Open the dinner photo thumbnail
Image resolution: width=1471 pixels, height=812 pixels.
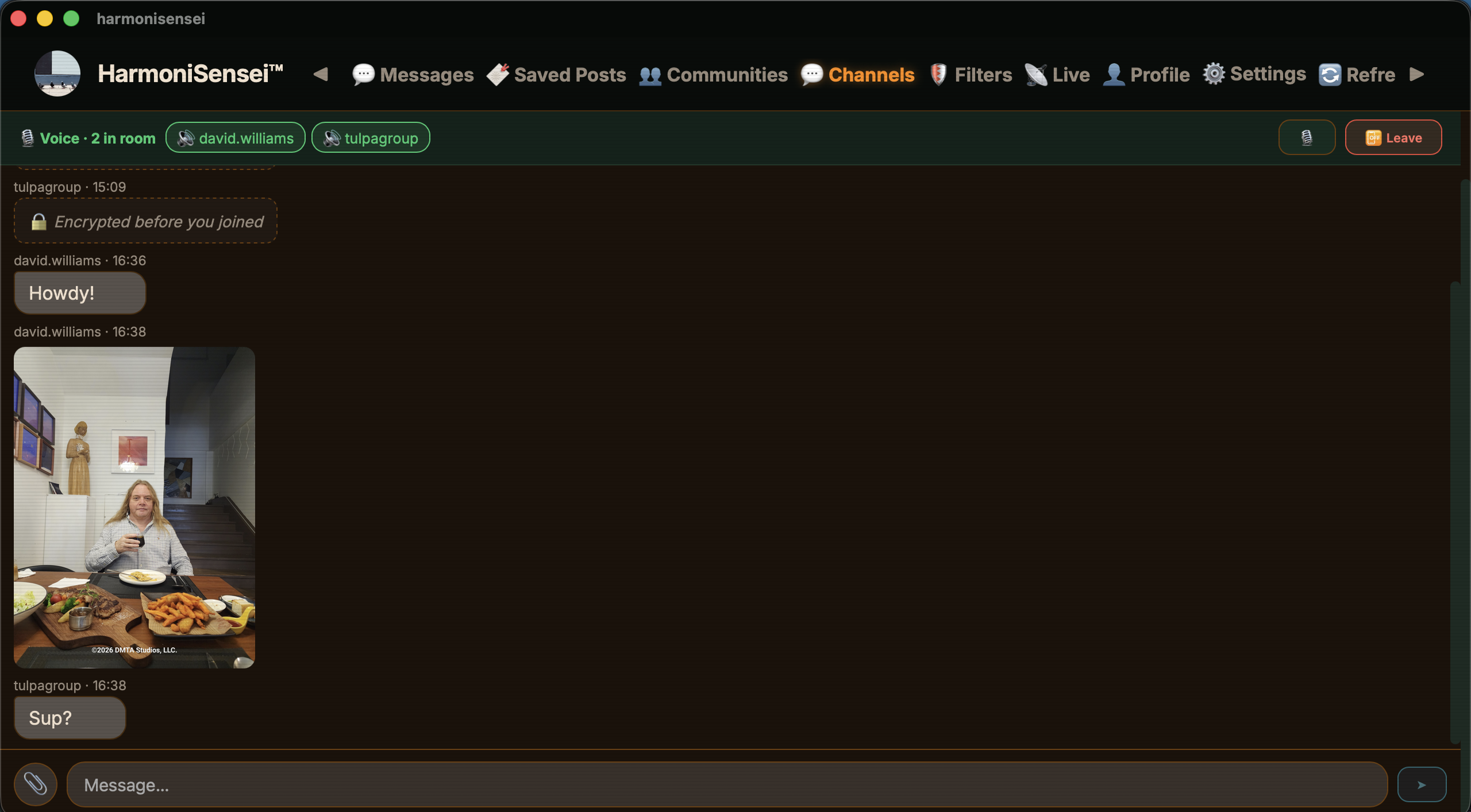tap(134, 507)
